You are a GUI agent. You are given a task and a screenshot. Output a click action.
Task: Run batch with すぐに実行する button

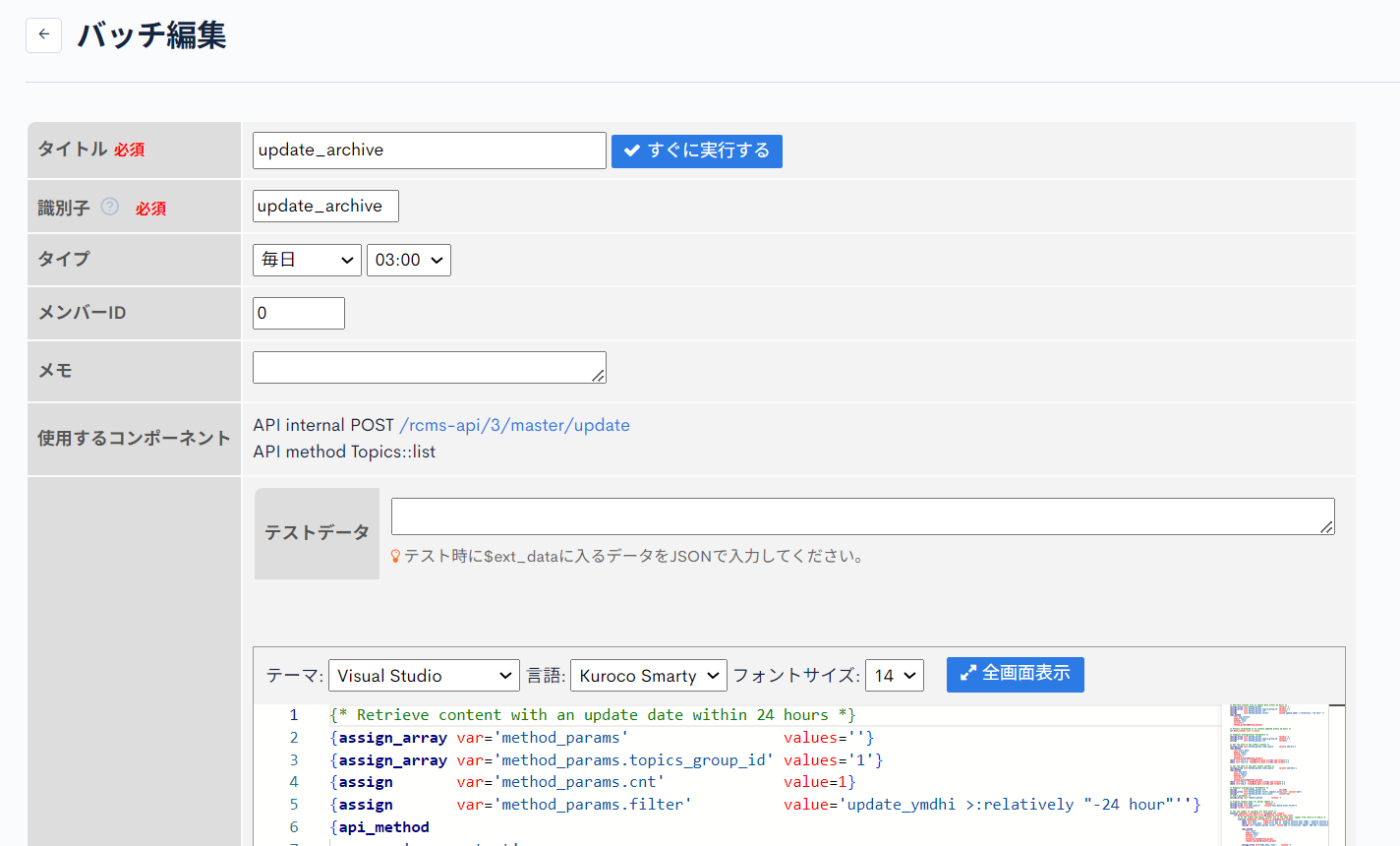click(x=697, y=151)
